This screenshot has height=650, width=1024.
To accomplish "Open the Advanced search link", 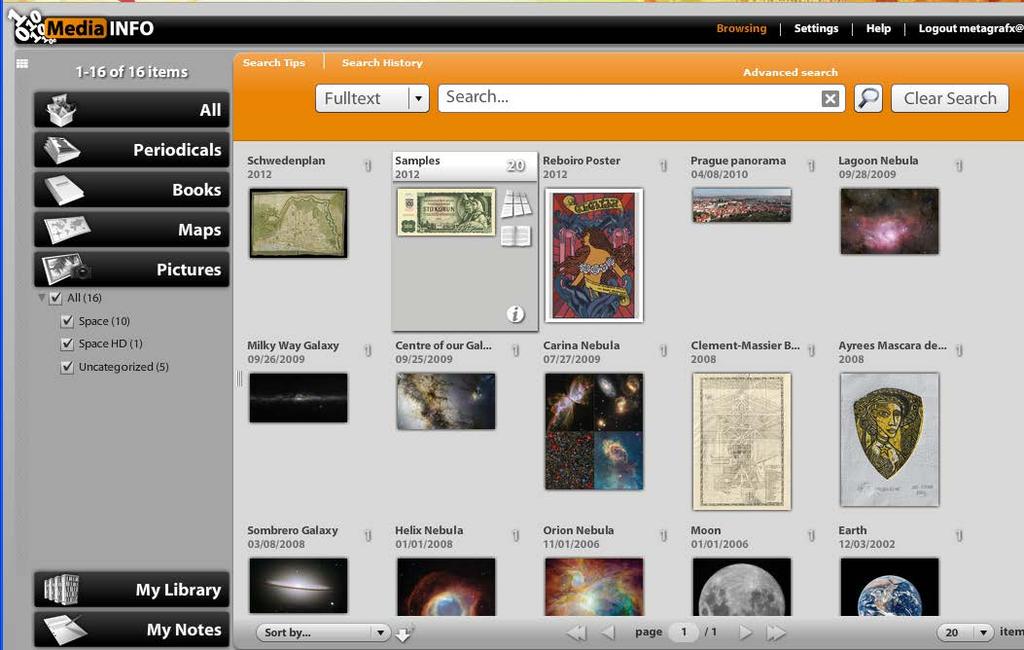I will 790,73.
